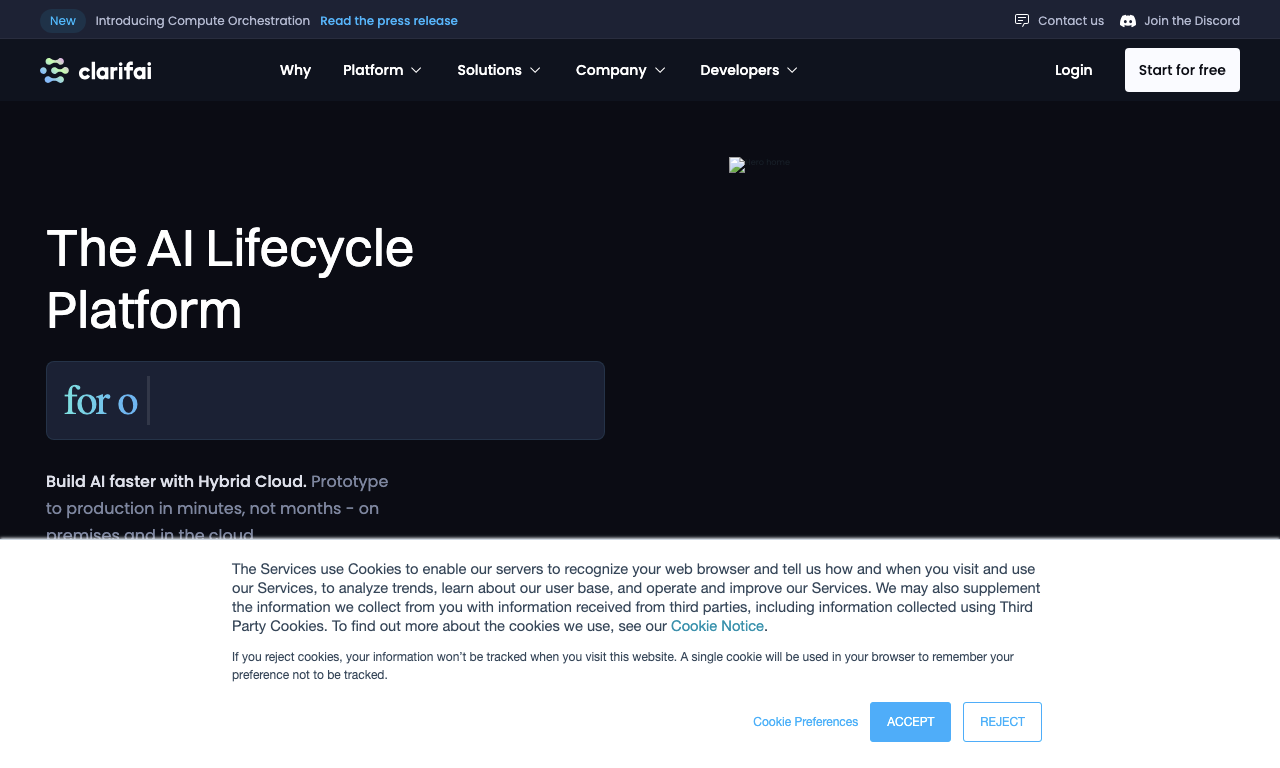Open Contact us link
The image size is (1280, 768).
(x=1071, y=21)
